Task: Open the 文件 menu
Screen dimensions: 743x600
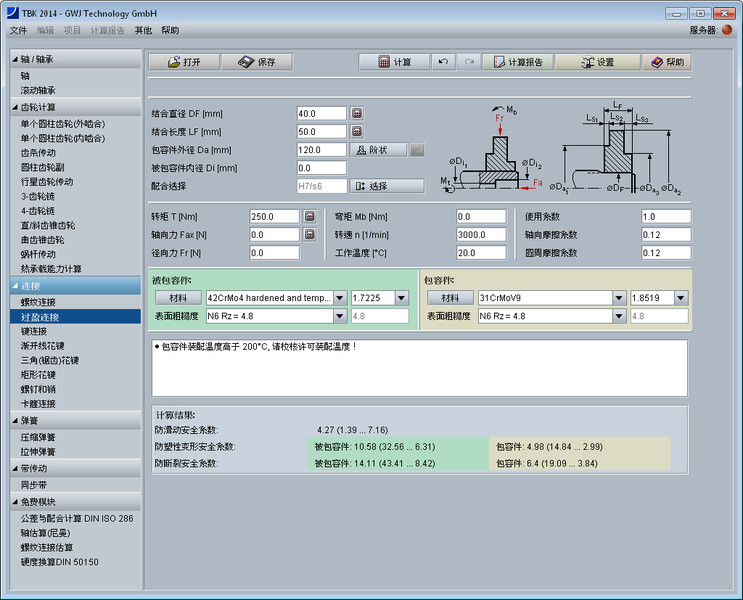Action: (18, 30)
